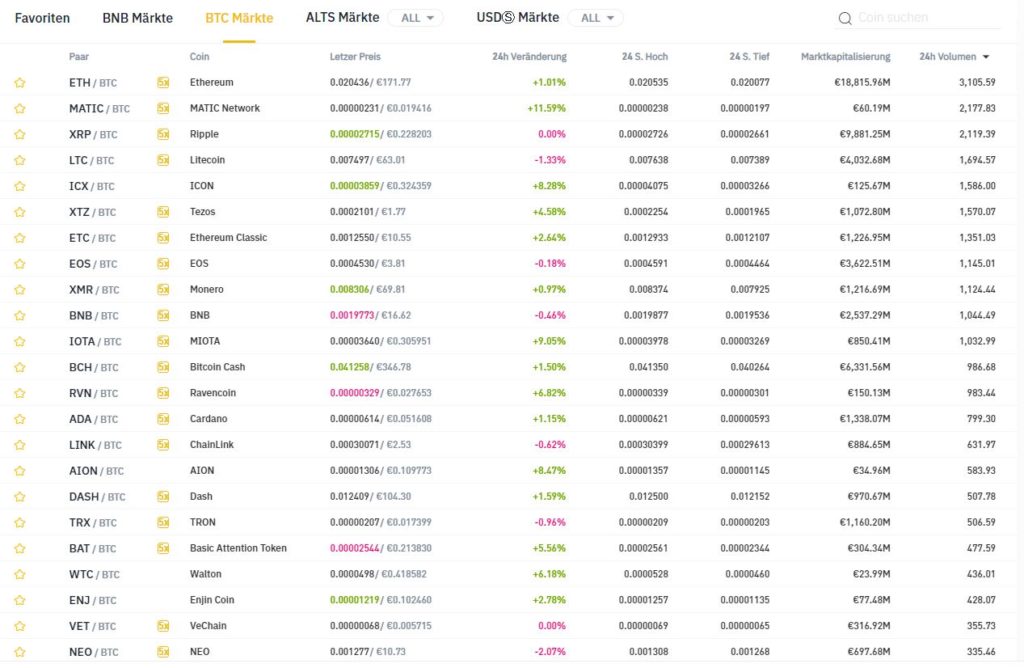Favorite the ETH/BTC pair star
This screenshot has height=668, width=1024.
pyautogui.click(x=20, y=83)
